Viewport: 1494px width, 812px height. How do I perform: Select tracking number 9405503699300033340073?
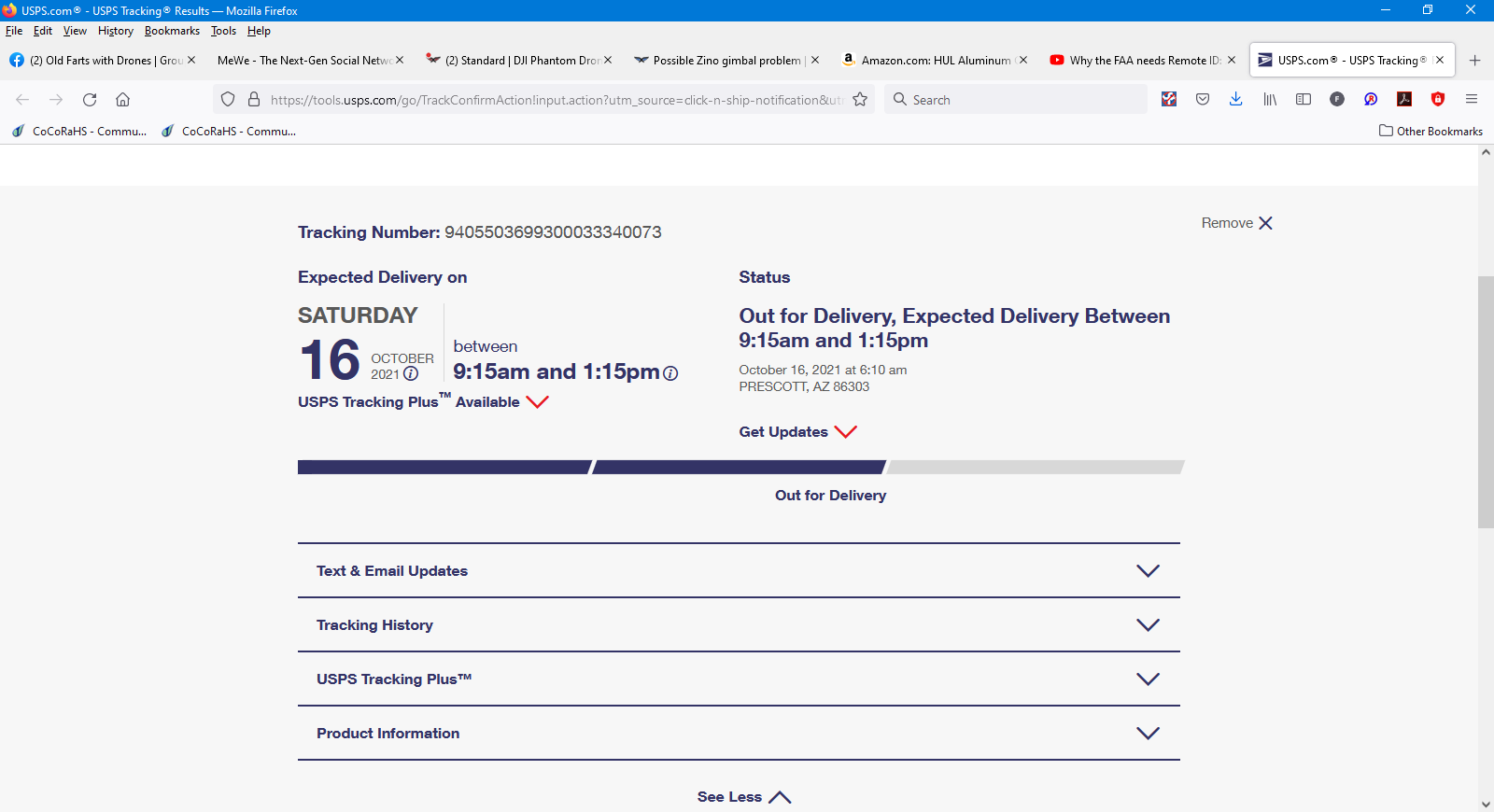(553, 232)
